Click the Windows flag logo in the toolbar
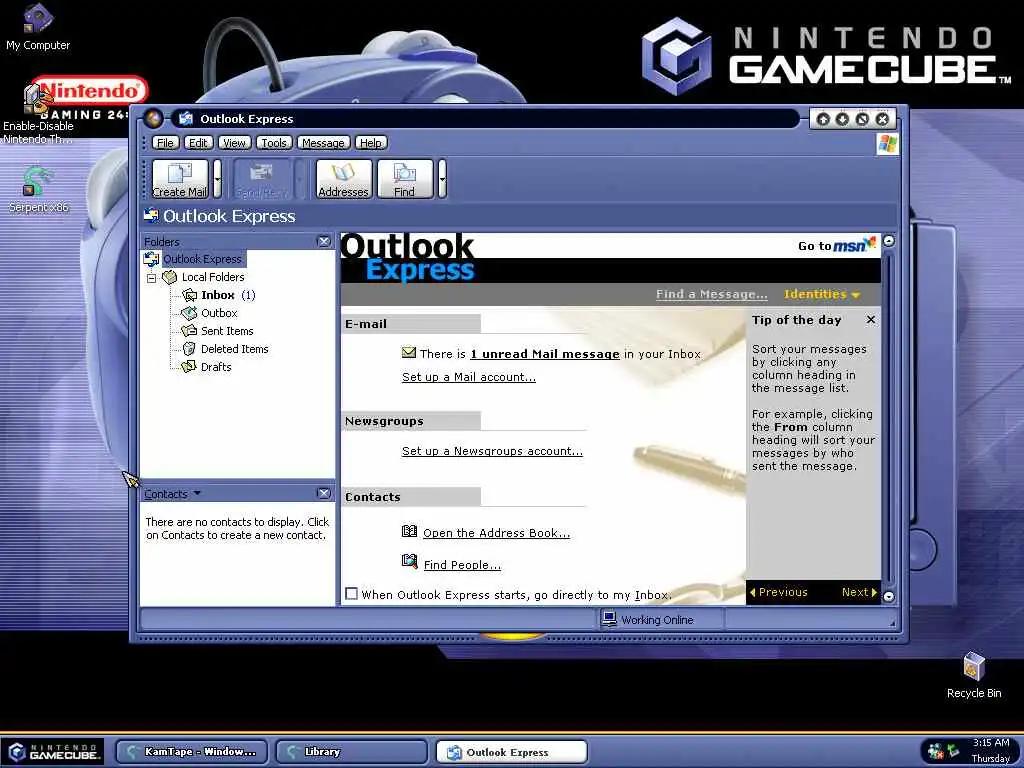 tap(887, 144)
